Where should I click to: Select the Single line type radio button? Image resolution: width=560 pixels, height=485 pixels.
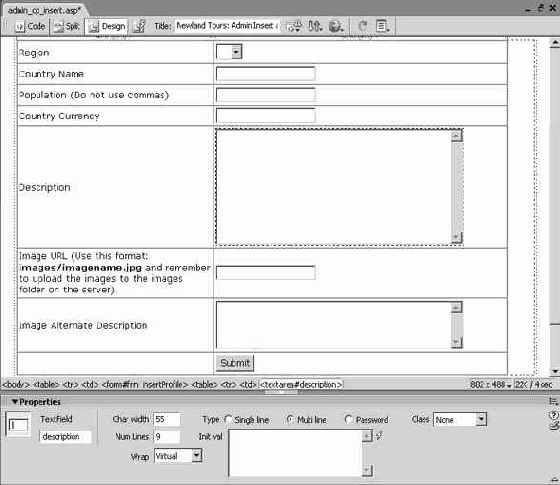[x=228, y=419]
